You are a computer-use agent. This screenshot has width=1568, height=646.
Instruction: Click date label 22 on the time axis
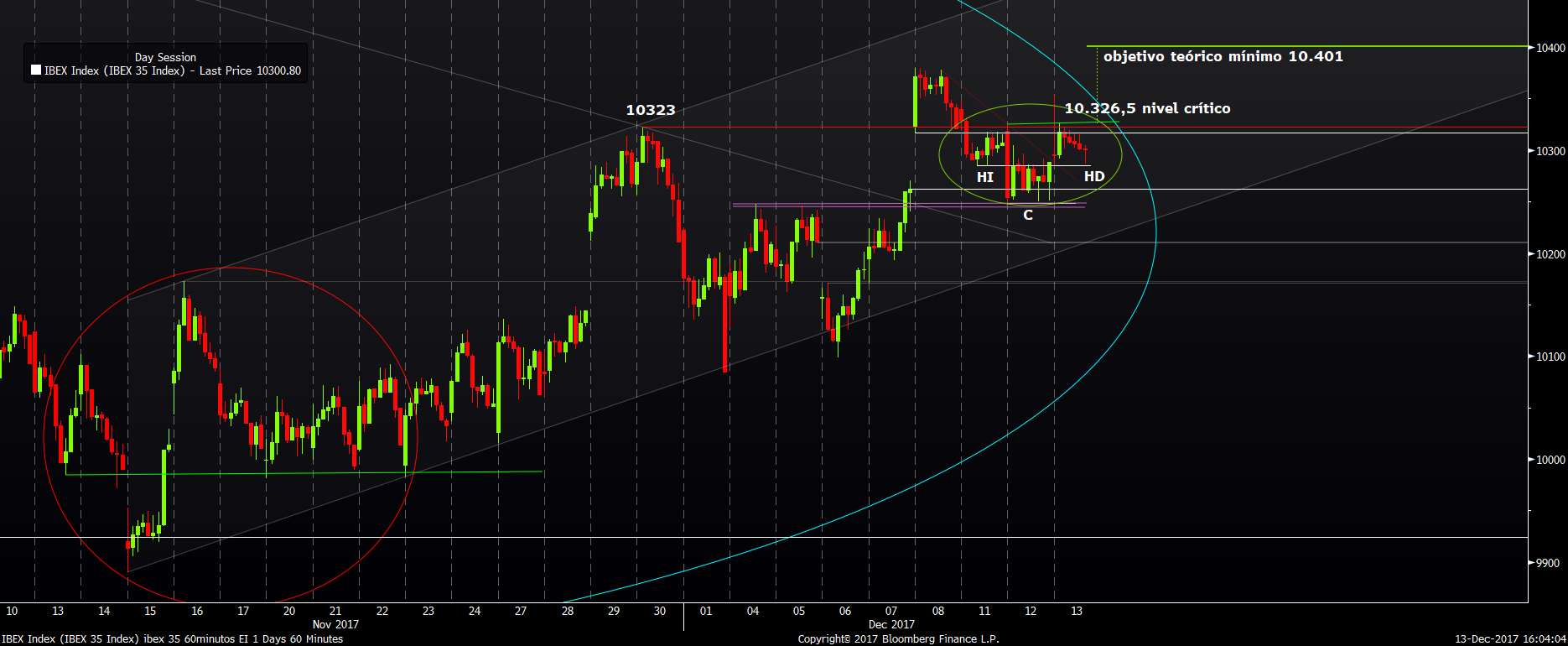(x=382, y=611)
